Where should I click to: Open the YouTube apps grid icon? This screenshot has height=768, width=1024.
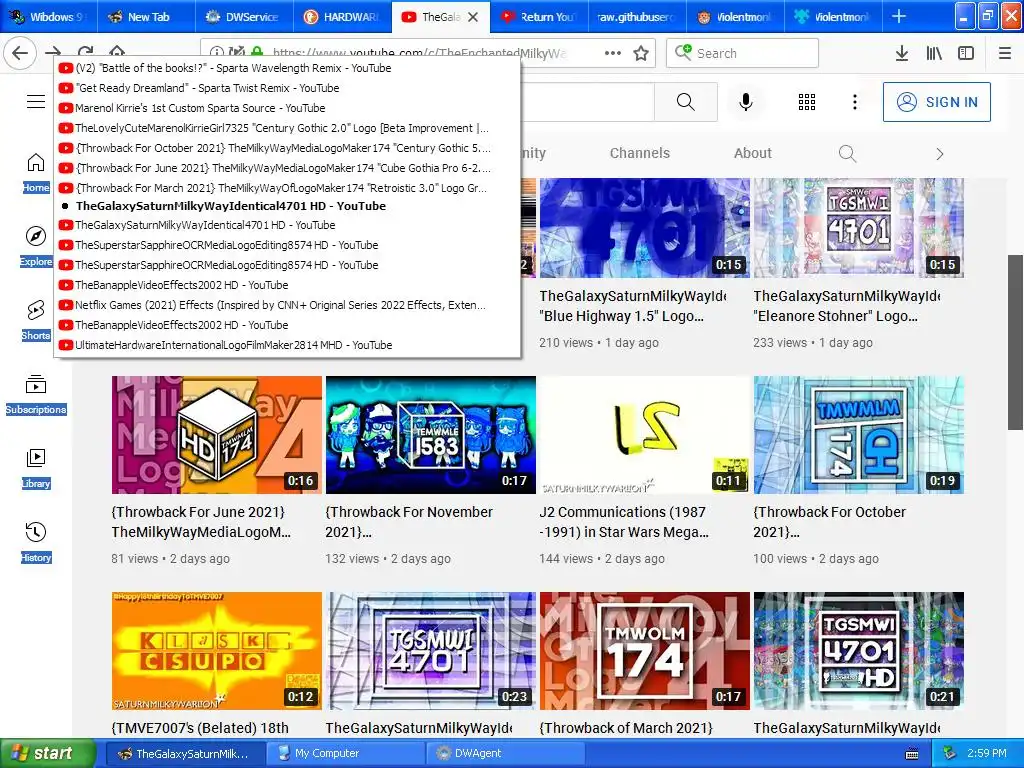point(807,102)
